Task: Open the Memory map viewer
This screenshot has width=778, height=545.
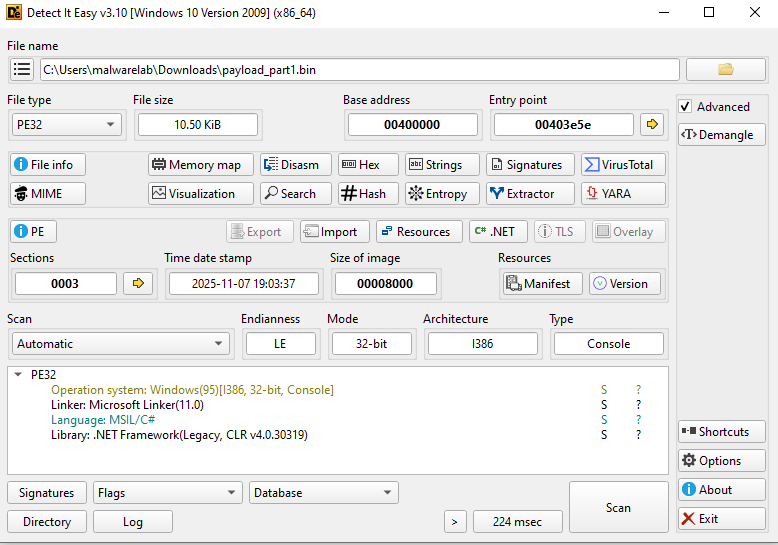Action: tap(197, 165)
